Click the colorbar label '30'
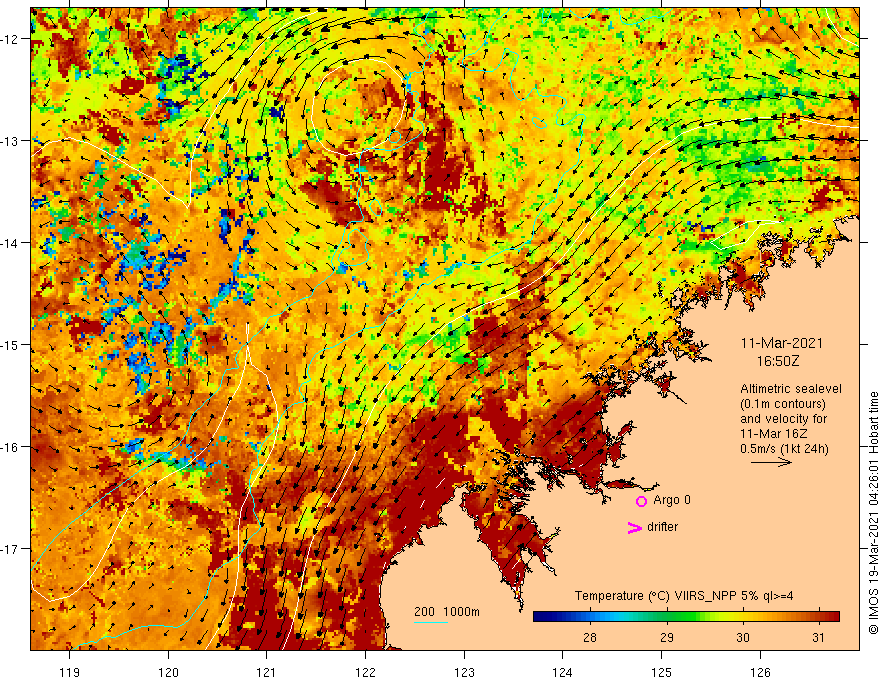 [742, 637]
